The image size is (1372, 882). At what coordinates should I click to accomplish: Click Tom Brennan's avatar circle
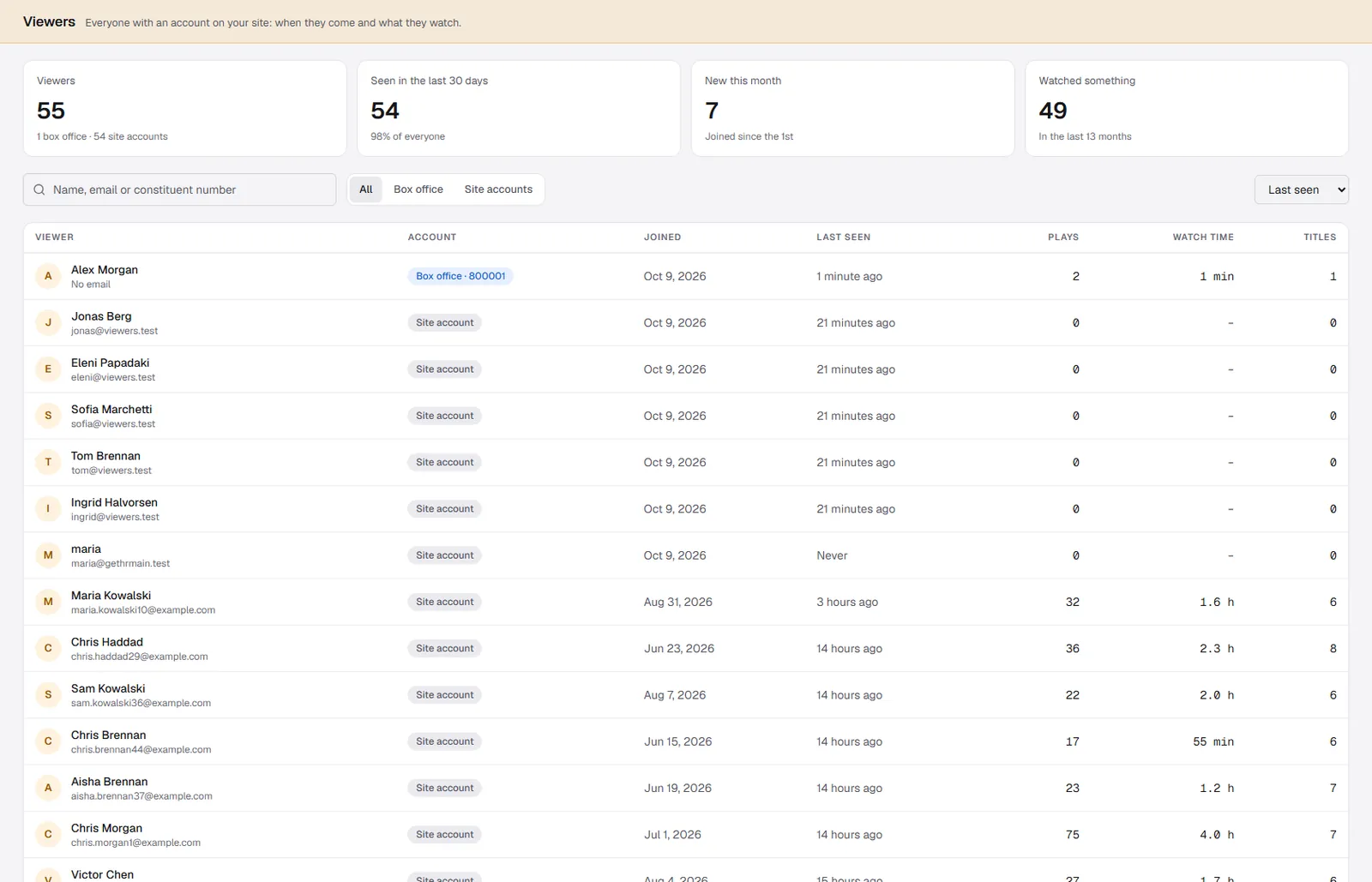pos(48,462)
